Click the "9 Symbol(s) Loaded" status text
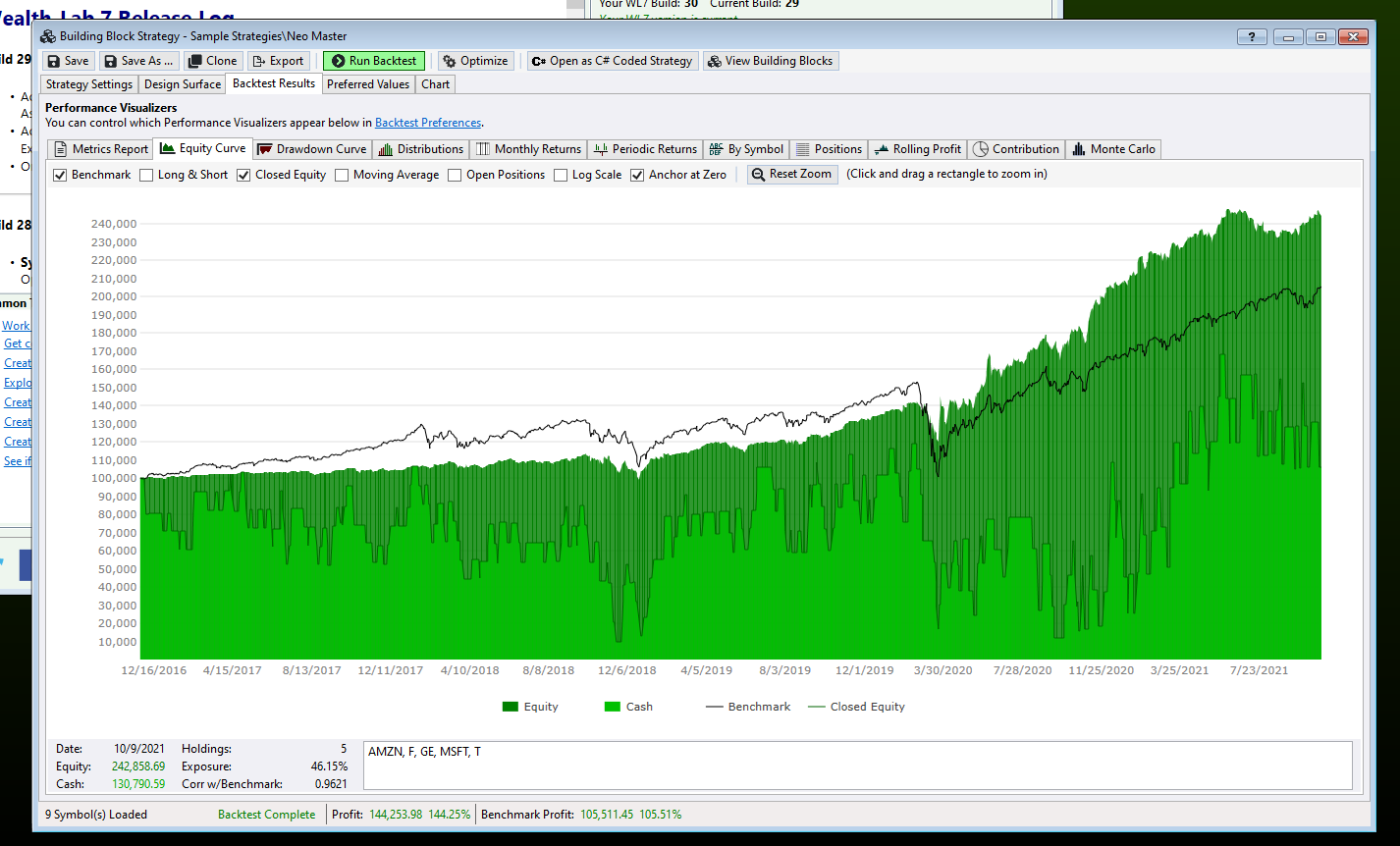The image size is (1400, 846). tap(96, 815)
